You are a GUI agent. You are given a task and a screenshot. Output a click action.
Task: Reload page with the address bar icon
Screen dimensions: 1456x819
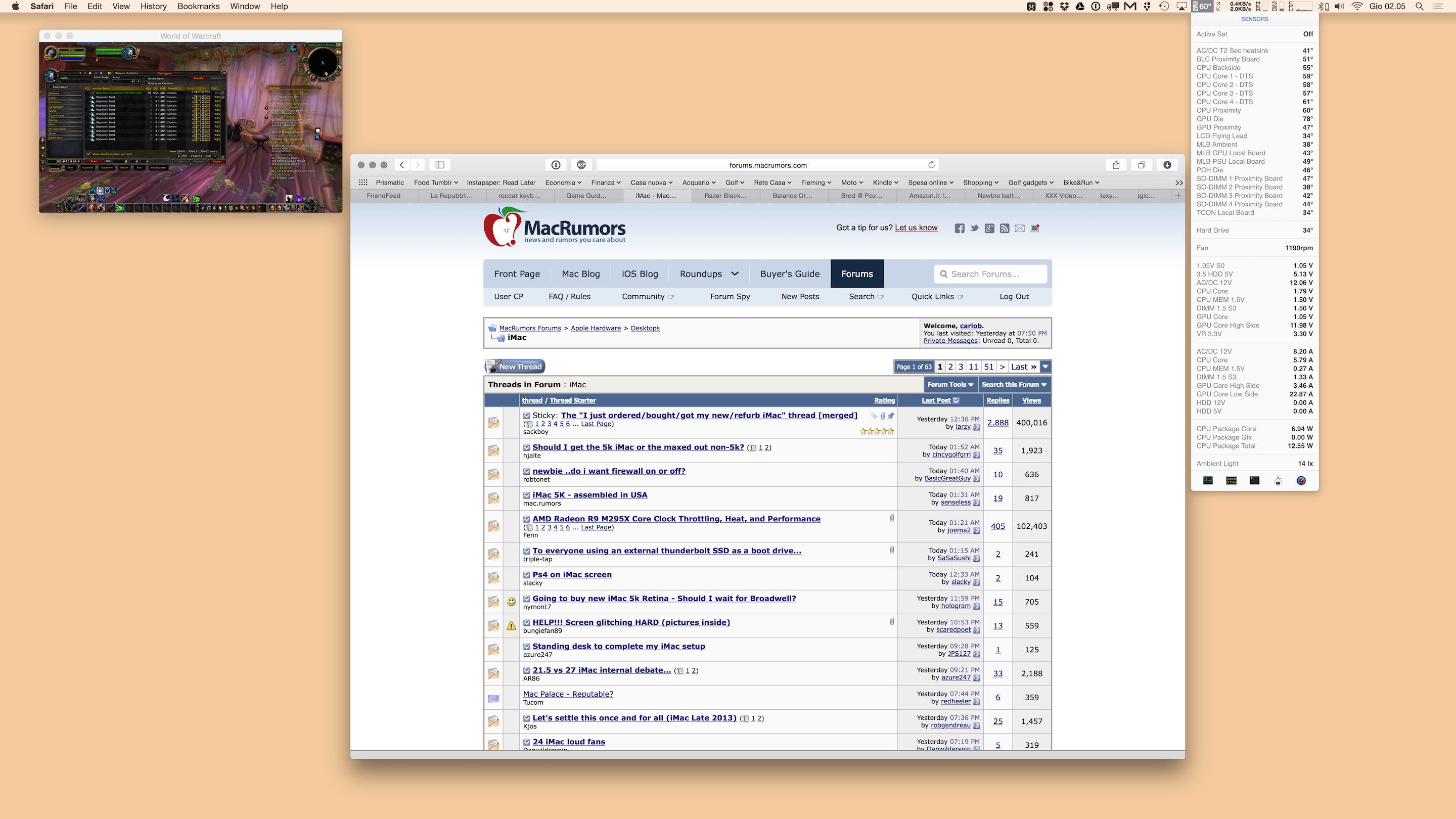[931, 165]
